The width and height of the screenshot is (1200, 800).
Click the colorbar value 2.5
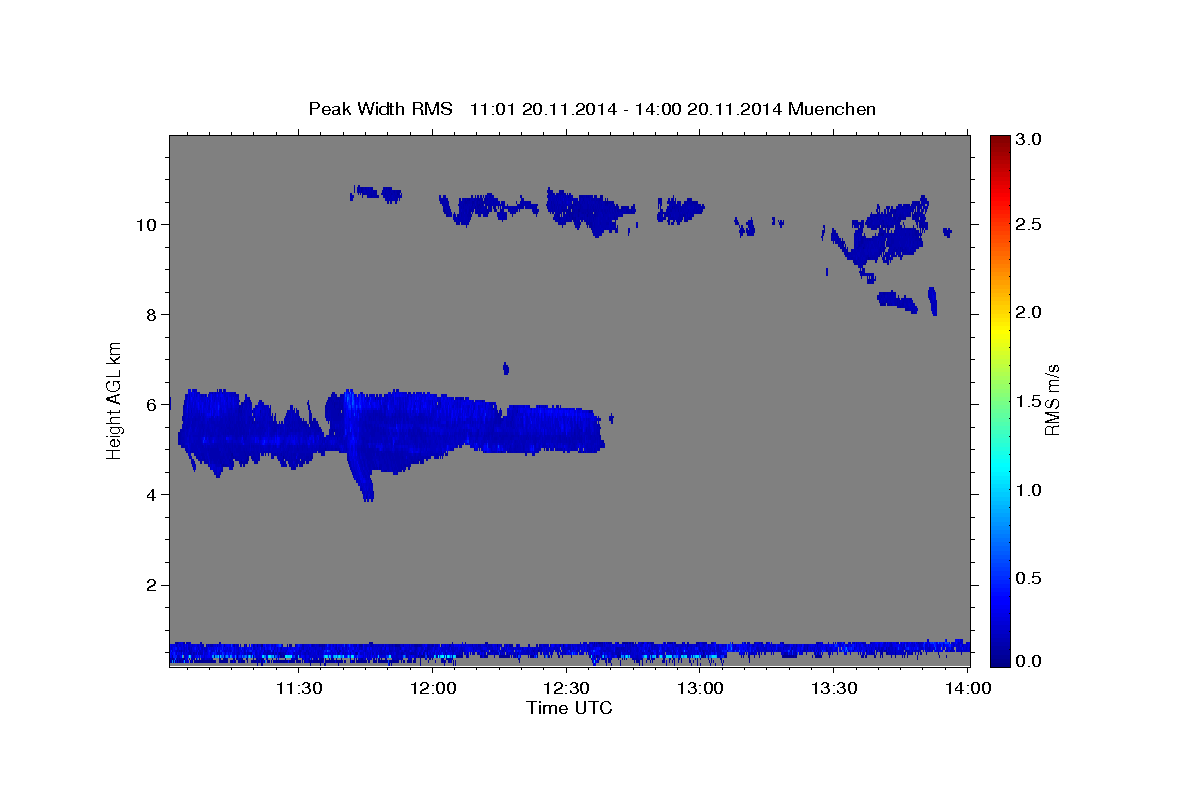tap(1030, 224)
